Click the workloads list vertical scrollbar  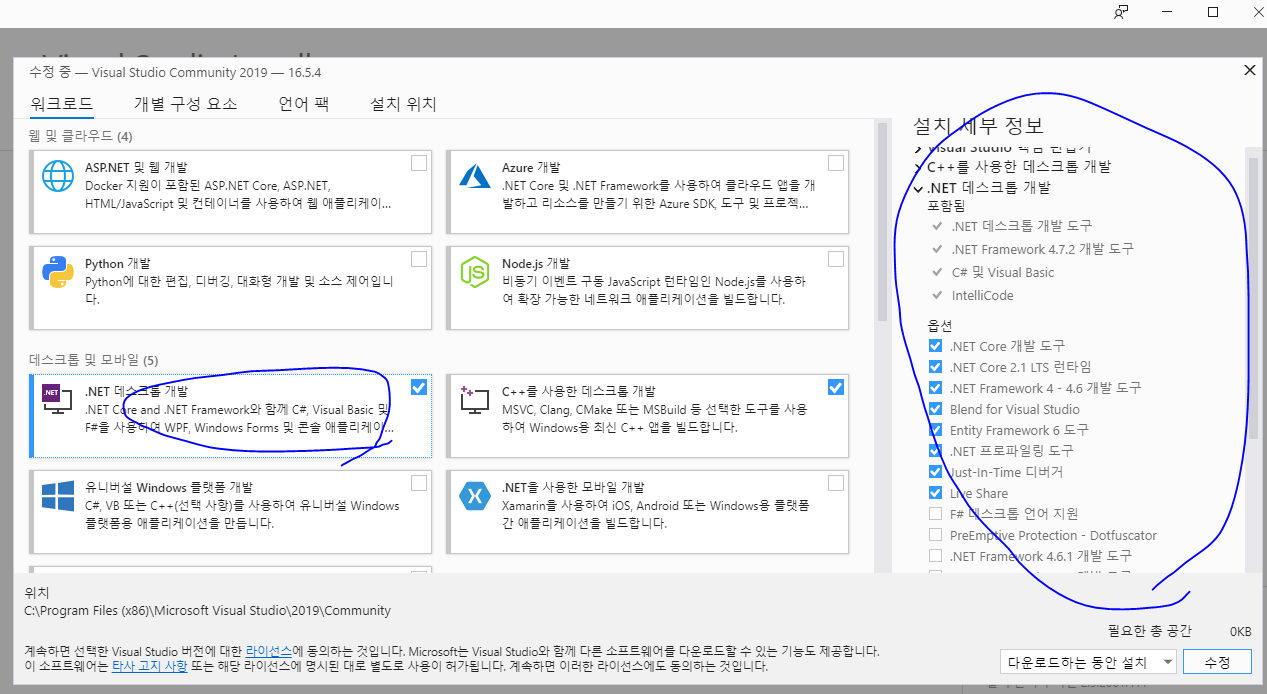coord(882,222)
